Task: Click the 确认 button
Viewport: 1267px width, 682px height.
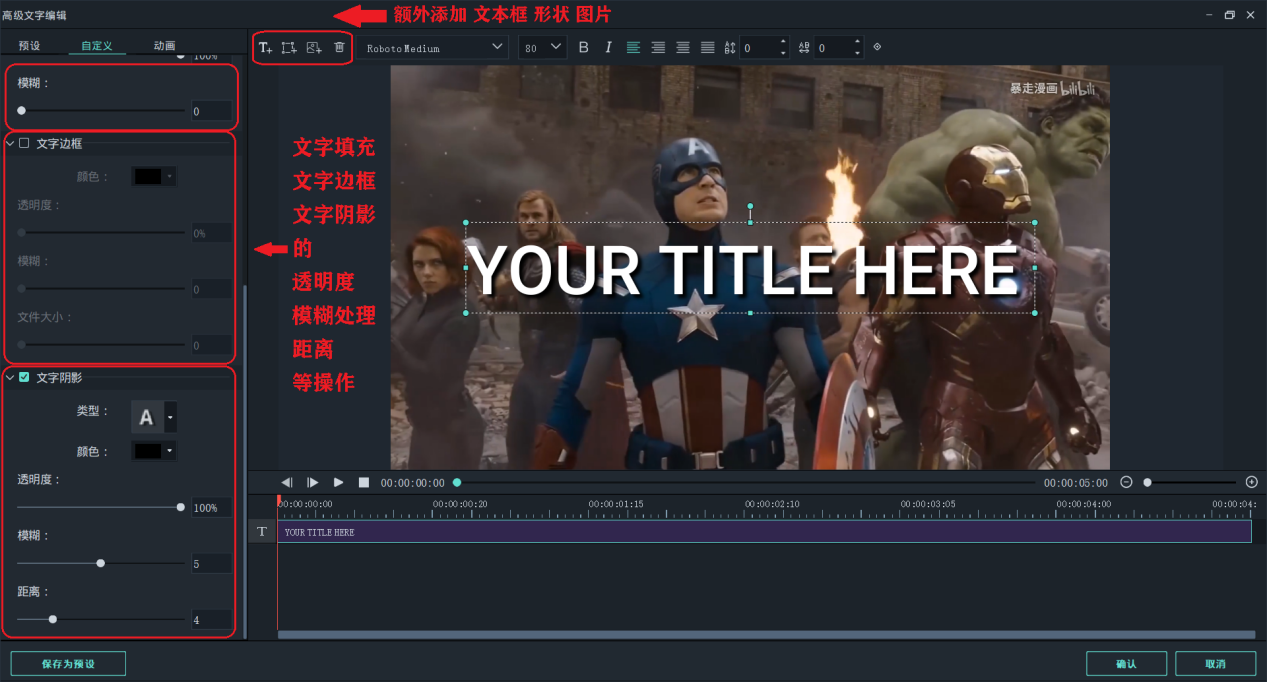Action: click(x=1126, y=664)
